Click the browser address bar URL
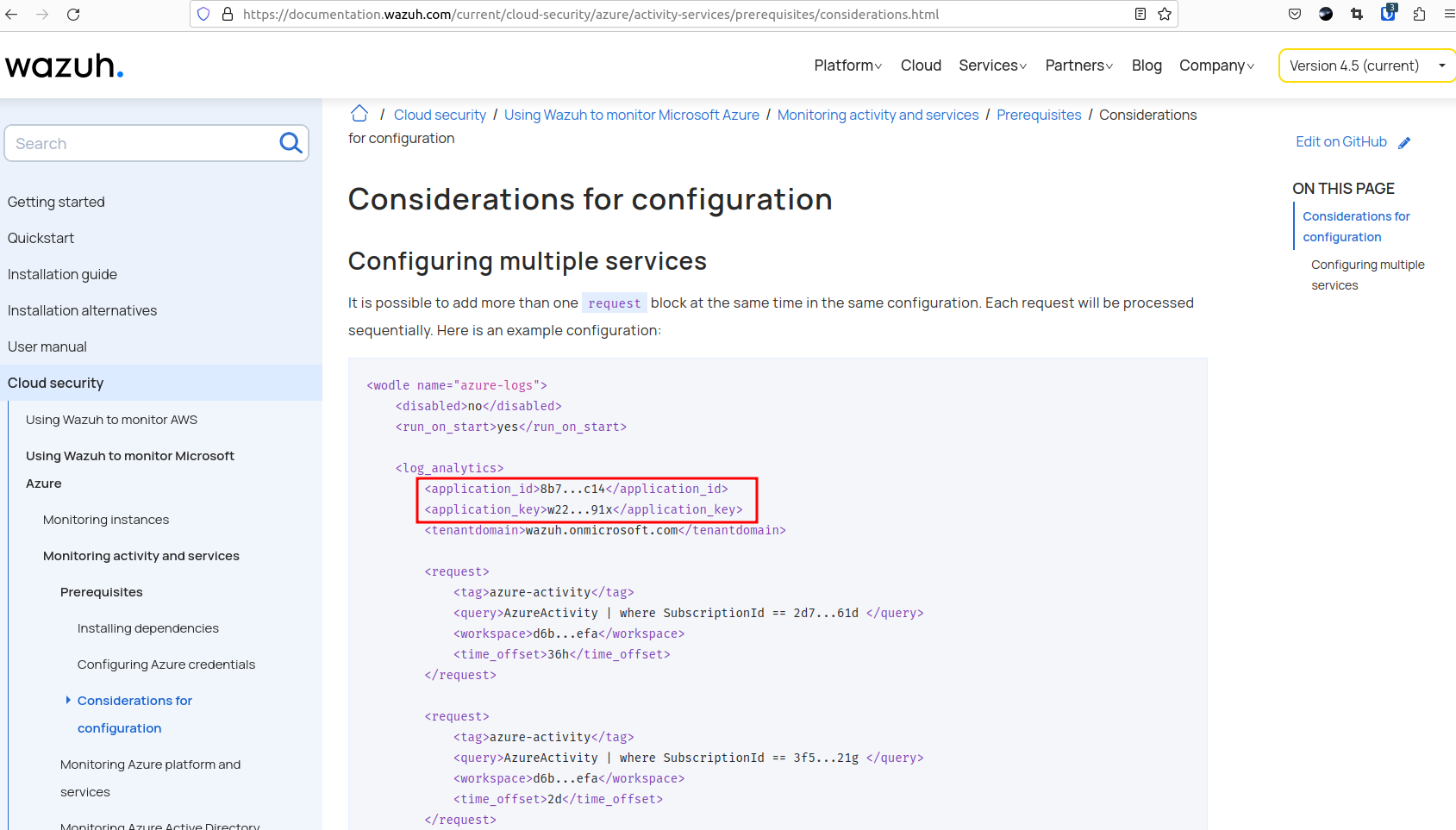The width and height of the screenshot is (1456, 830). pos(591,14)
